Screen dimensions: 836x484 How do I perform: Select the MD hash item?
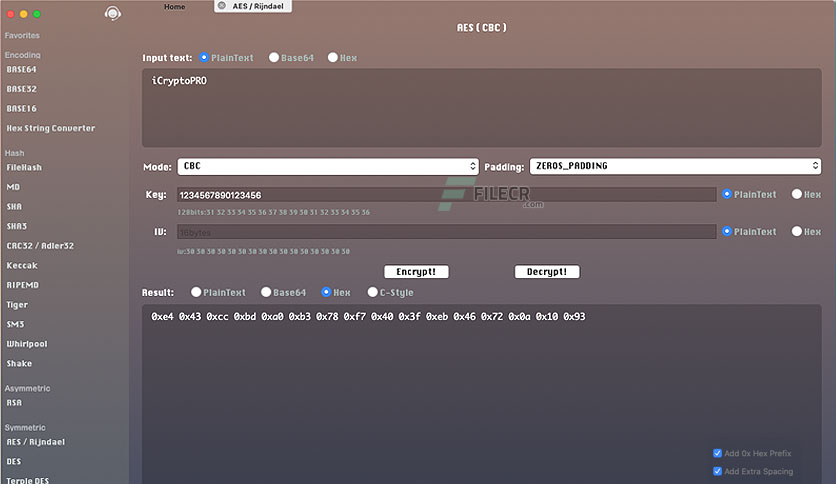(13, 187)
